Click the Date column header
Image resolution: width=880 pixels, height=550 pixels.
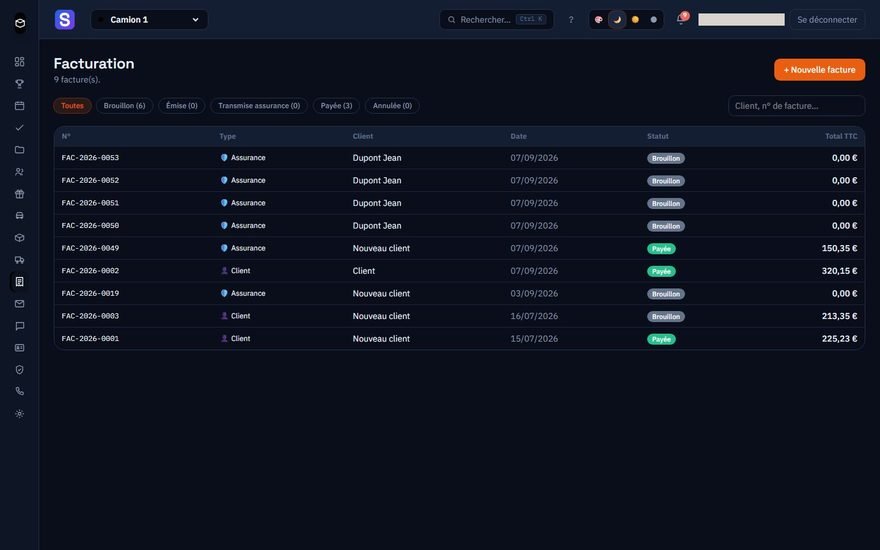[519, 136]
